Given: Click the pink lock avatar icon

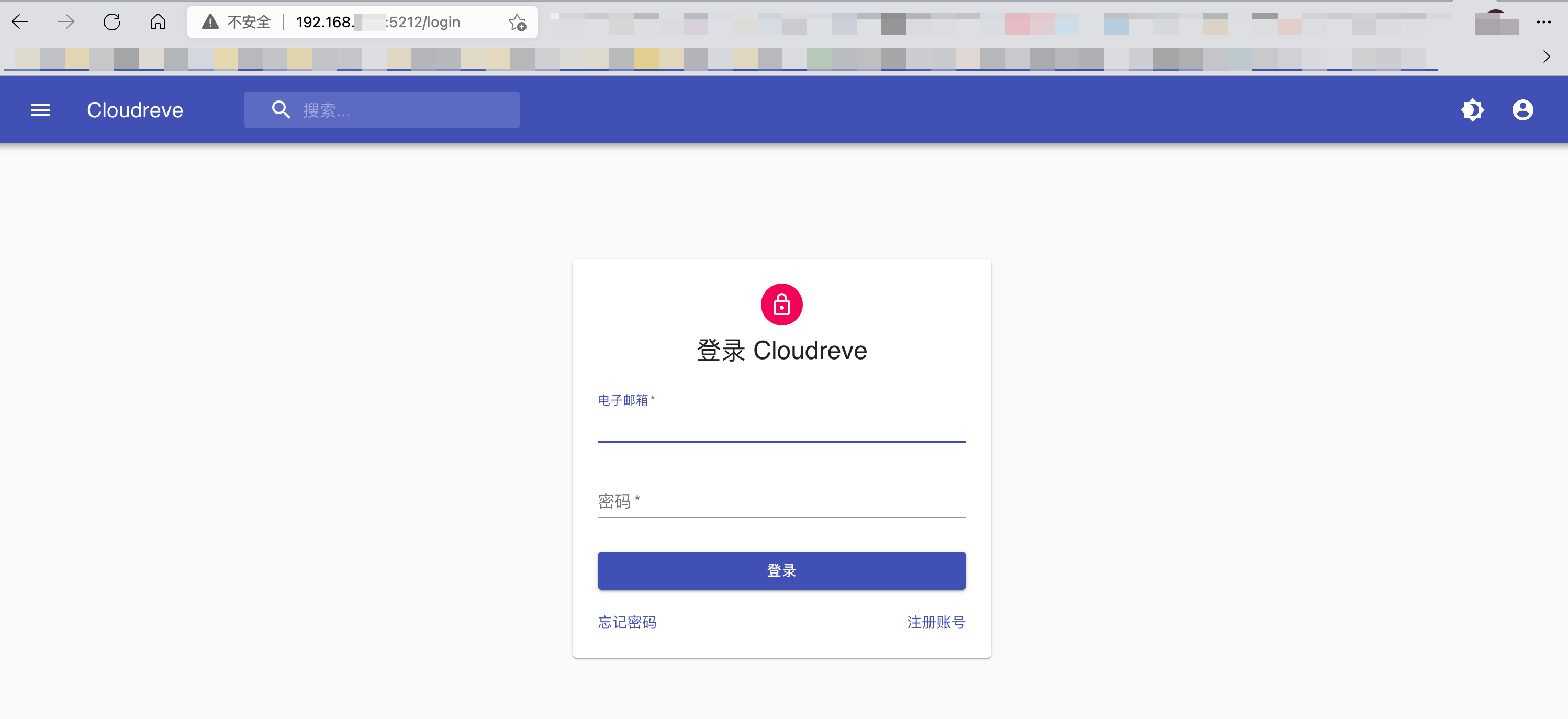Looking at the screenshot, I should [x=781, y=305].
